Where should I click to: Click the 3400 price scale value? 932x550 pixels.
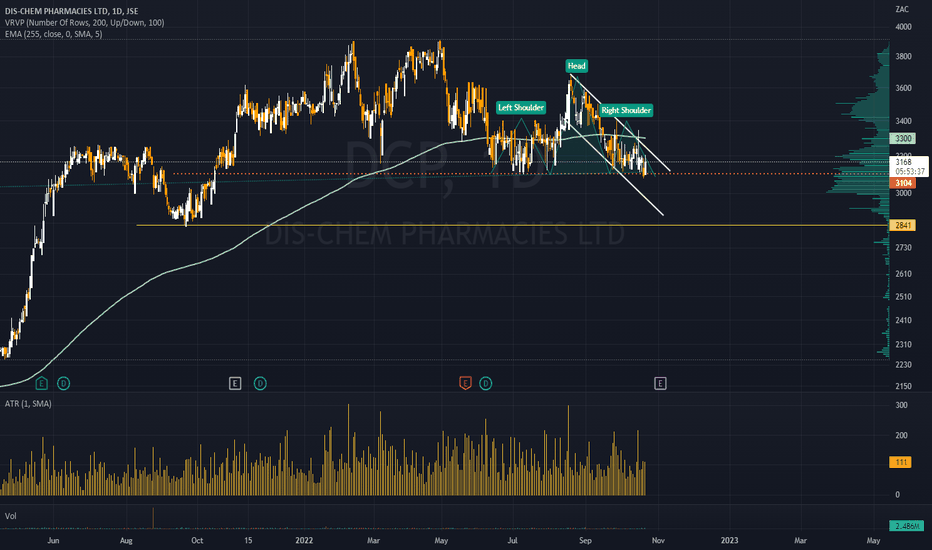[903, 121]
